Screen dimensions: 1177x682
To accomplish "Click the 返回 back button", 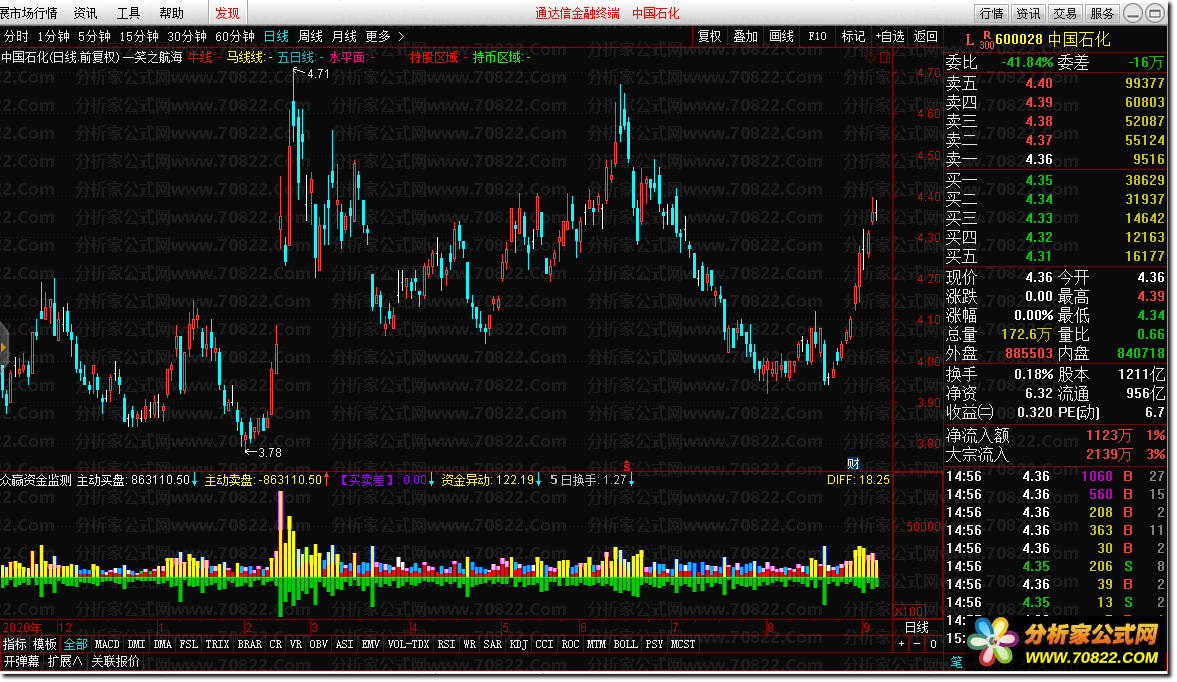I will [926, 36].
